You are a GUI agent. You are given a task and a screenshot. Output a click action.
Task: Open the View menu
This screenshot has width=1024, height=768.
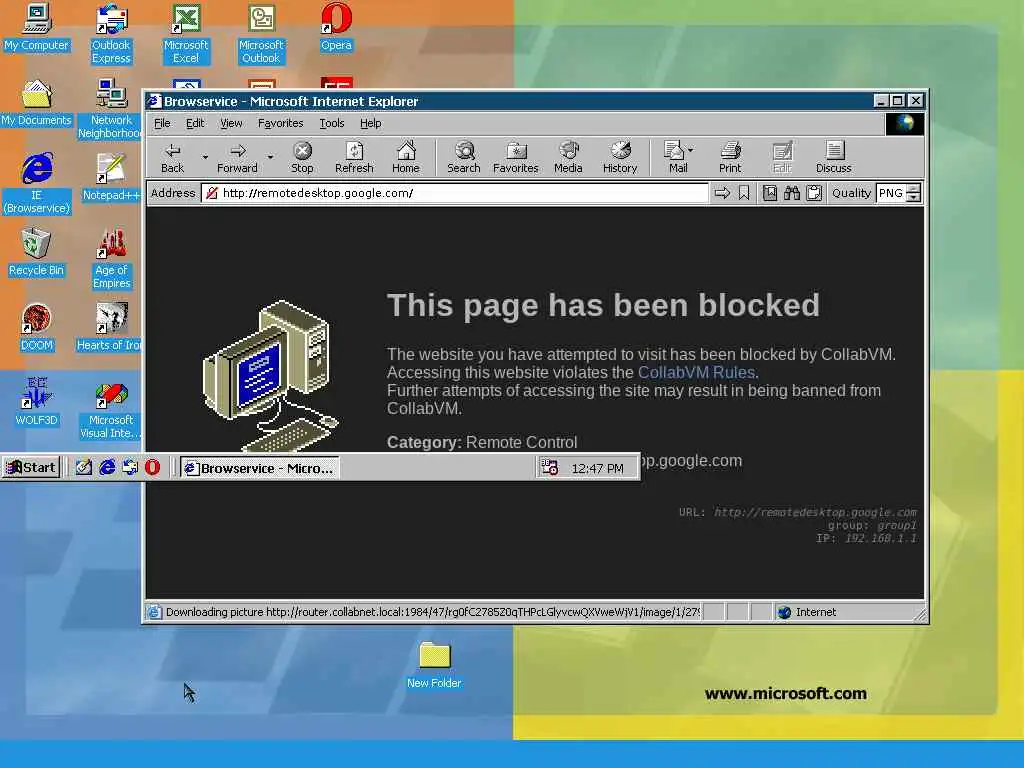pyautogui.click(x=231, y=123)
